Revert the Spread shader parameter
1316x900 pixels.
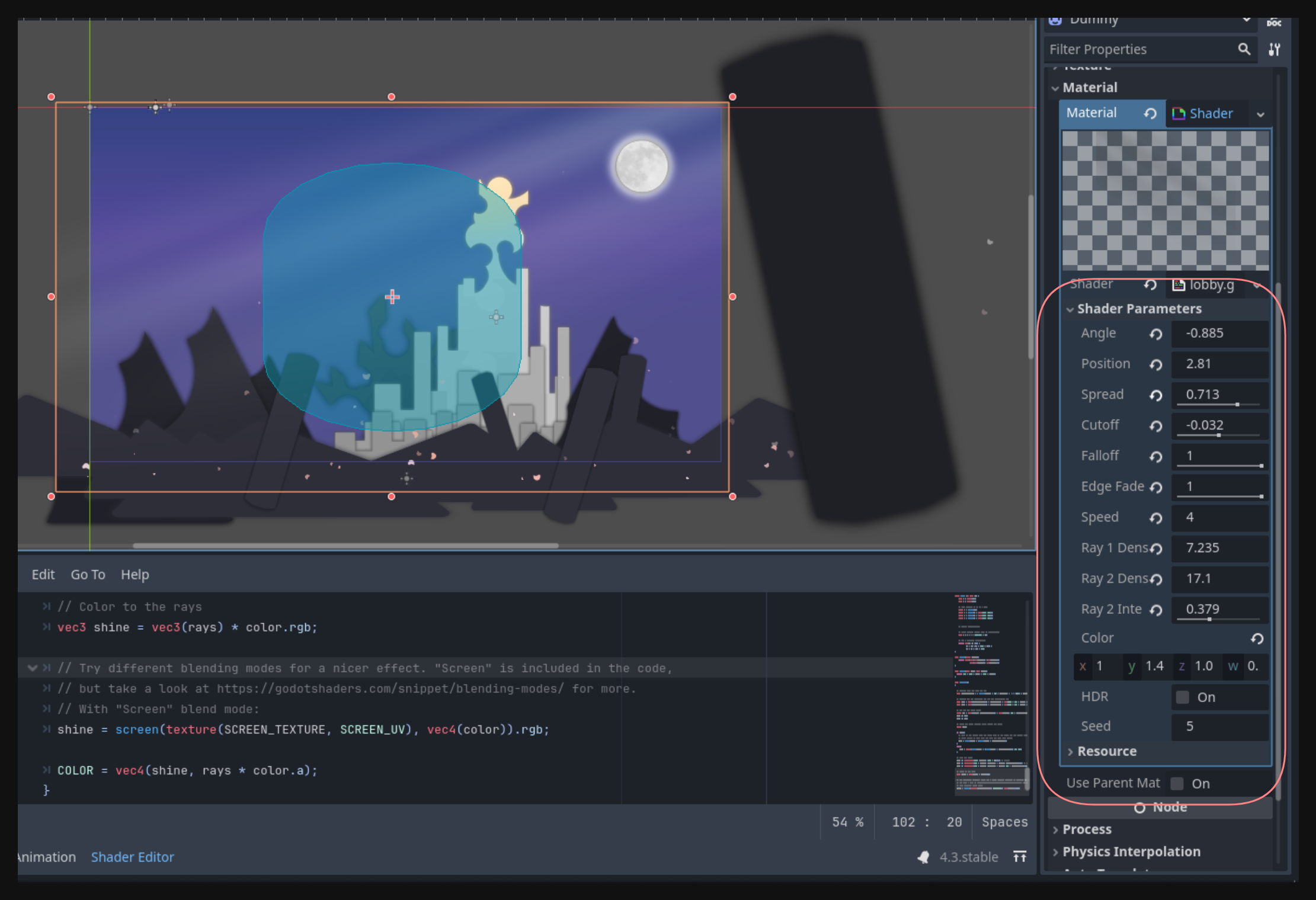pyautogui.click(x=1155, y=396)
